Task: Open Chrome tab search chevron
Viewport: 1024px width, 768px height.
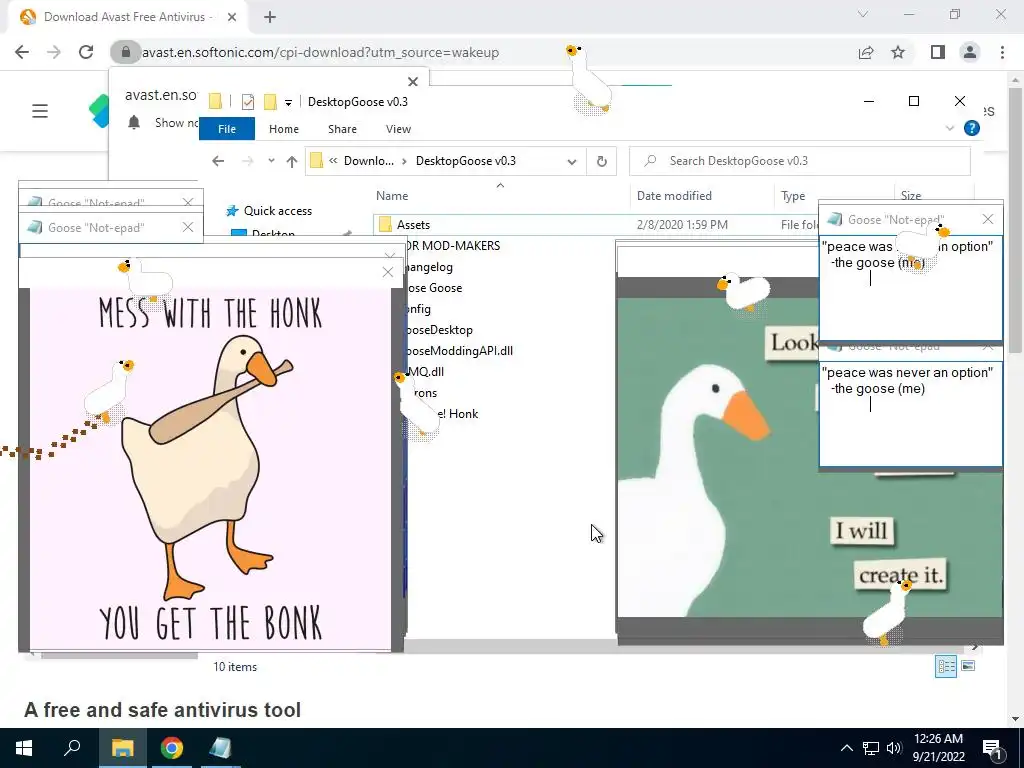Action: [x=863, y=14]
